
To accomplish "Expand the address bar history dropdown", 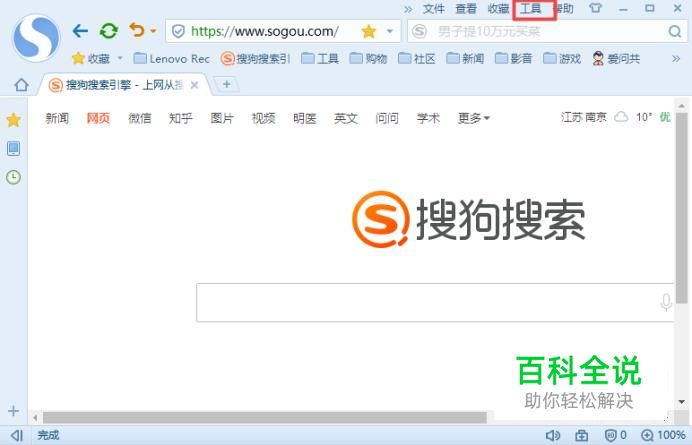I will [390, 31].
